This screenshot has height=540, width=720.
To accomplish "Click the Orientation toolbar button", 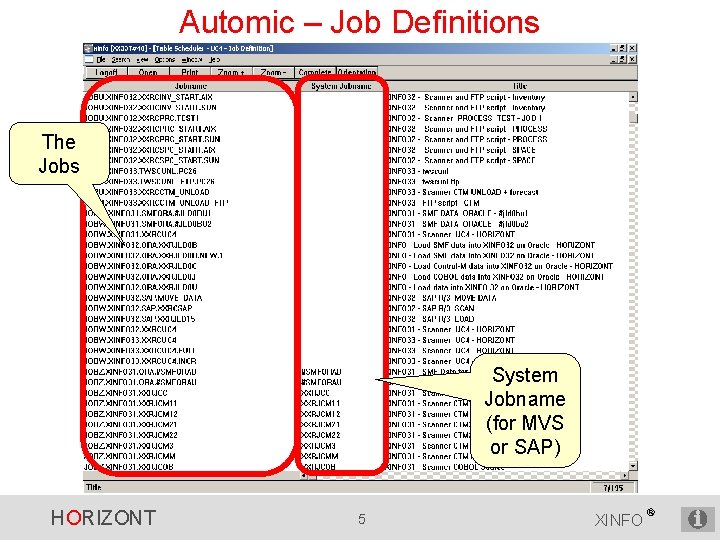I will [x=357, y=72].
